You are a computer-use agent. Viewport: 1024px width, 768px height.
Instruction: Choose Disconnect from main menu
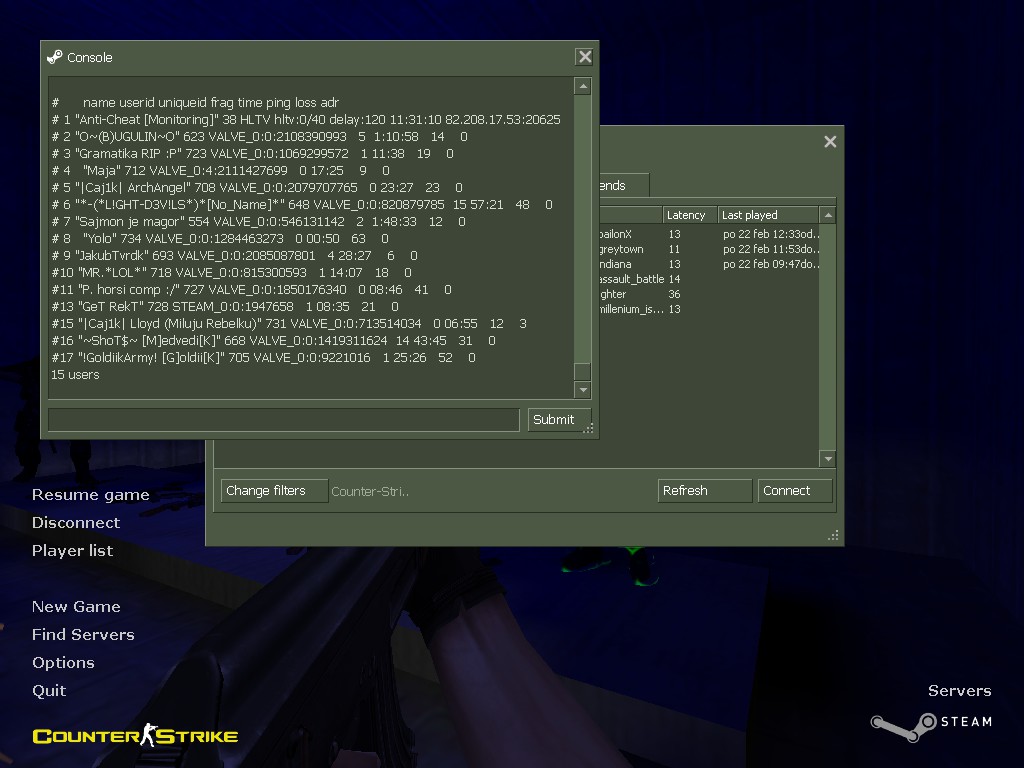click(76, 522)
